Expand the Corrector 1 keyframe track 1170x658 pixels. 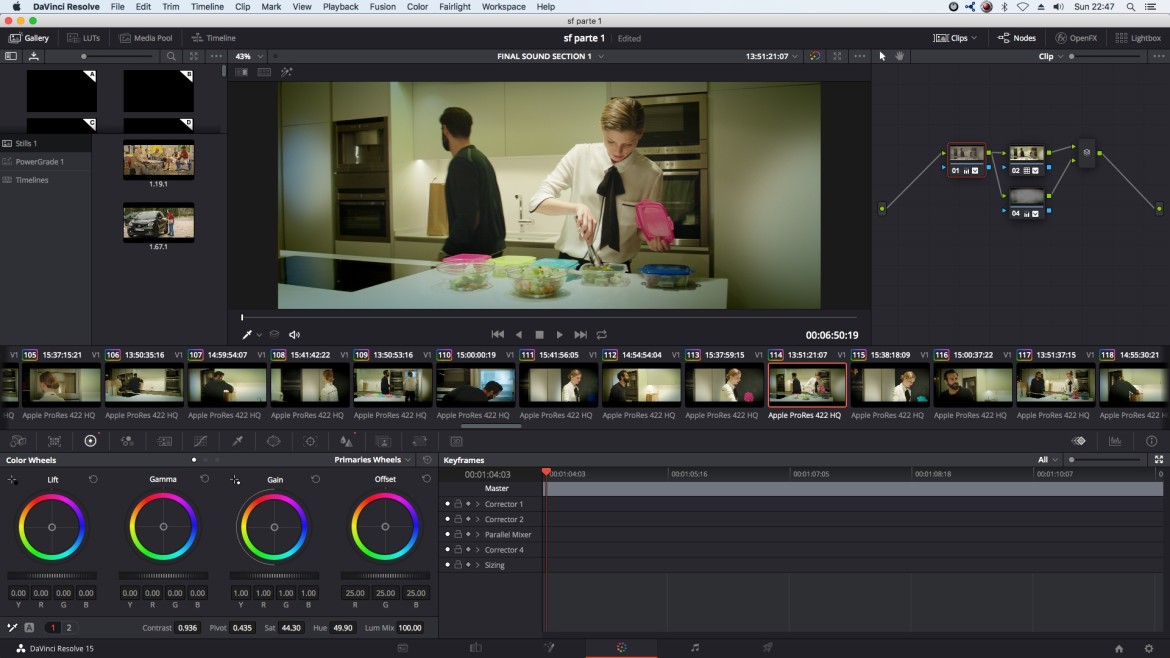click(478, 504)
